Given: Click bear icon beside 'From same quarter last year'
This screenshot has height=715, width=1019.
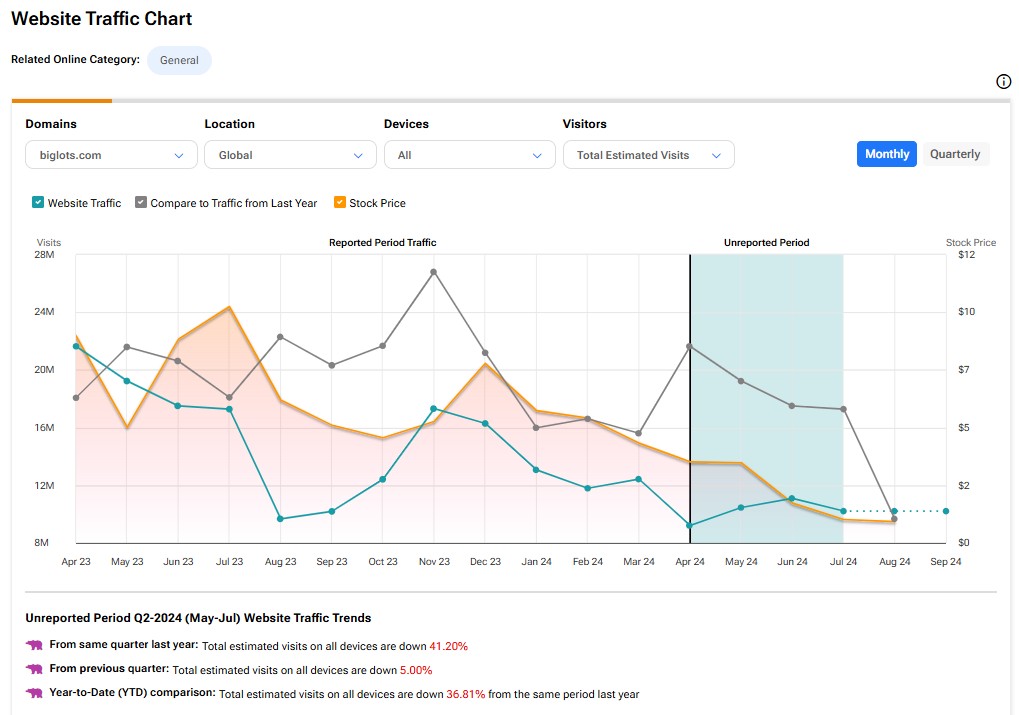Looking at the screenshot, I should tap(34, 645).
